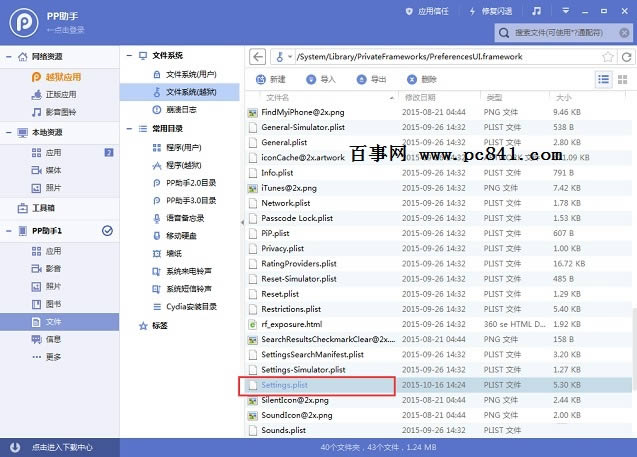Sort by 文件名 column header

tap(277, 97)
